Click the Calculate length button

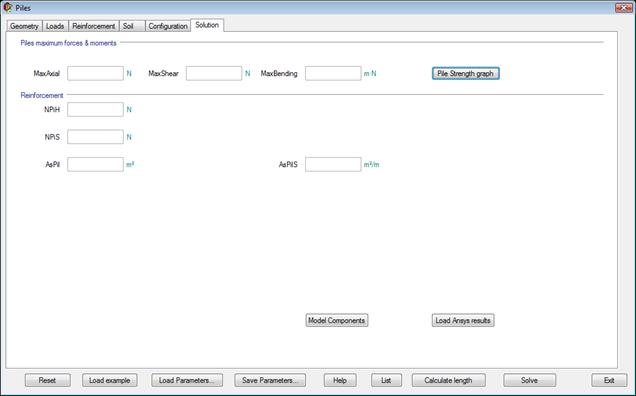(x=449, y=380)
